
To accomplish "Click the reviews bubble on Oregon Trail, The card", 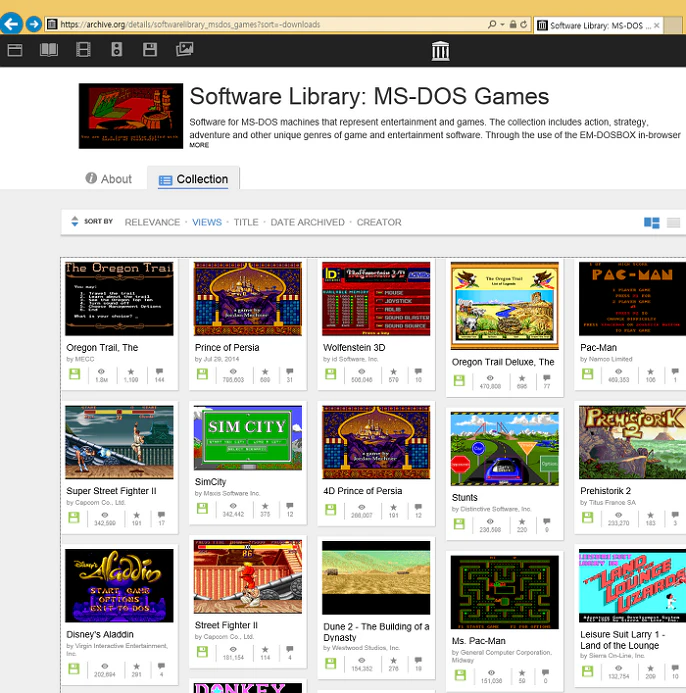I will coord(160,371).
